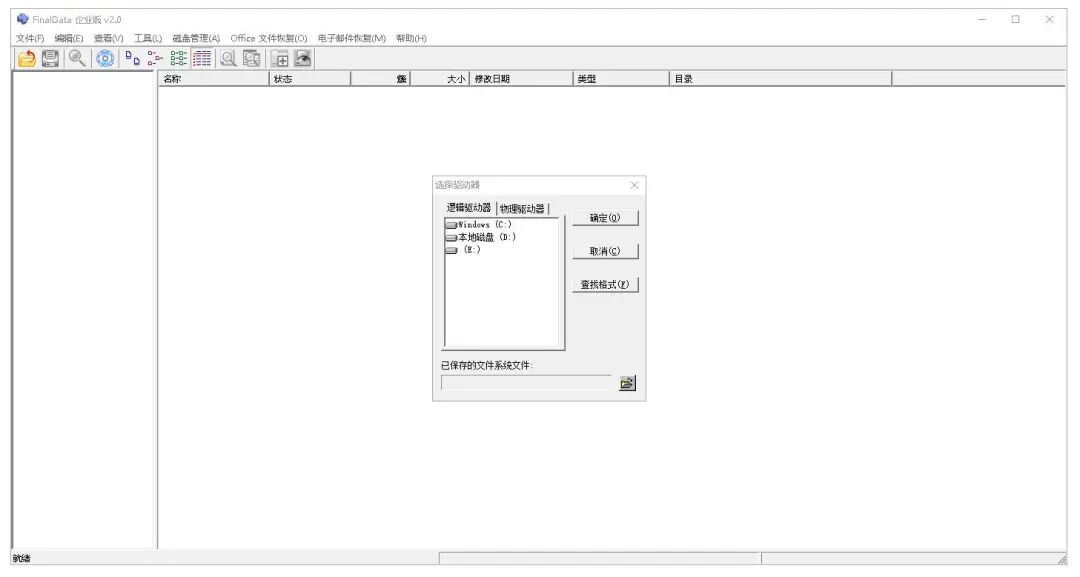Click the blue gear icon in toolbar

[x=105, y=59]
